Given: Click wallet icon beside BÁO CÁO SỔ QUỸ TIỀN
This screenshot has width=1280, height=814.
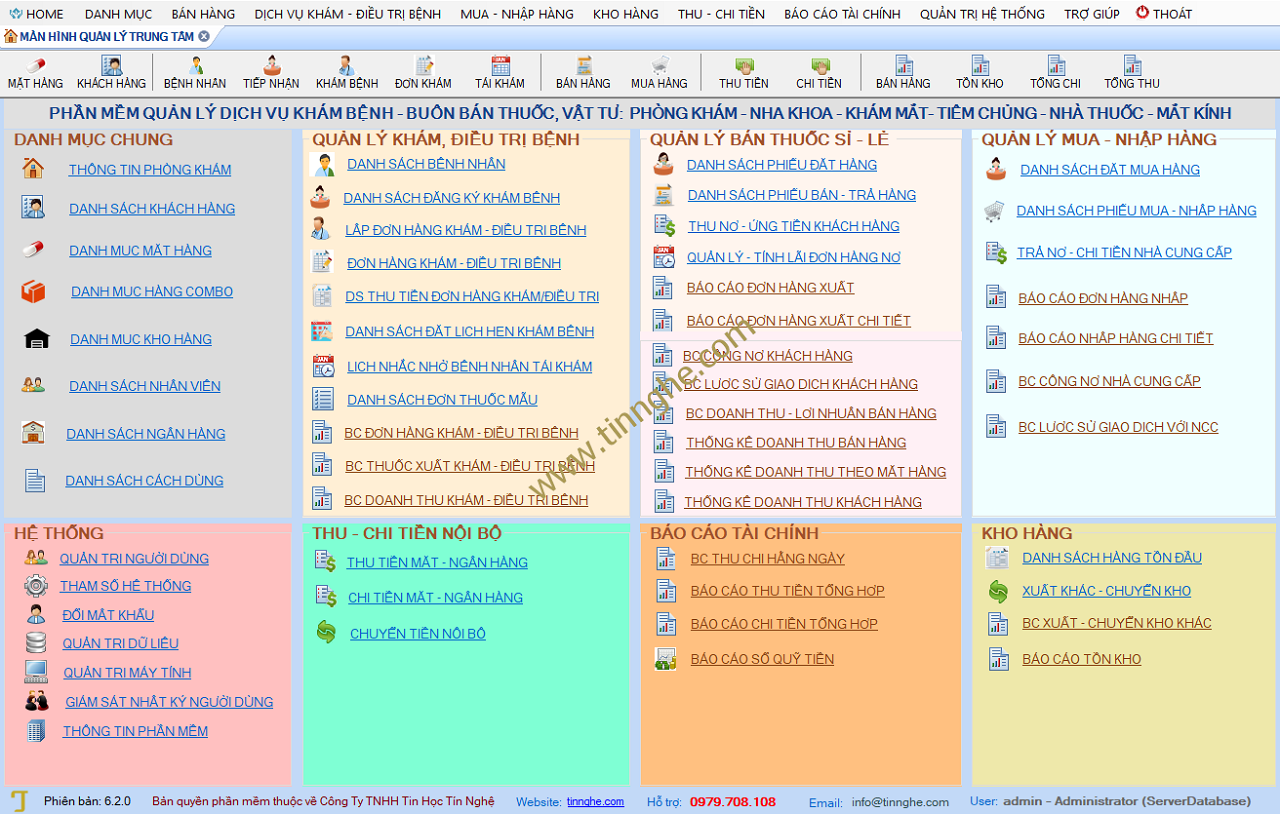Looking at the screenshot, I should pyautogui.click(x=666, y=658).
